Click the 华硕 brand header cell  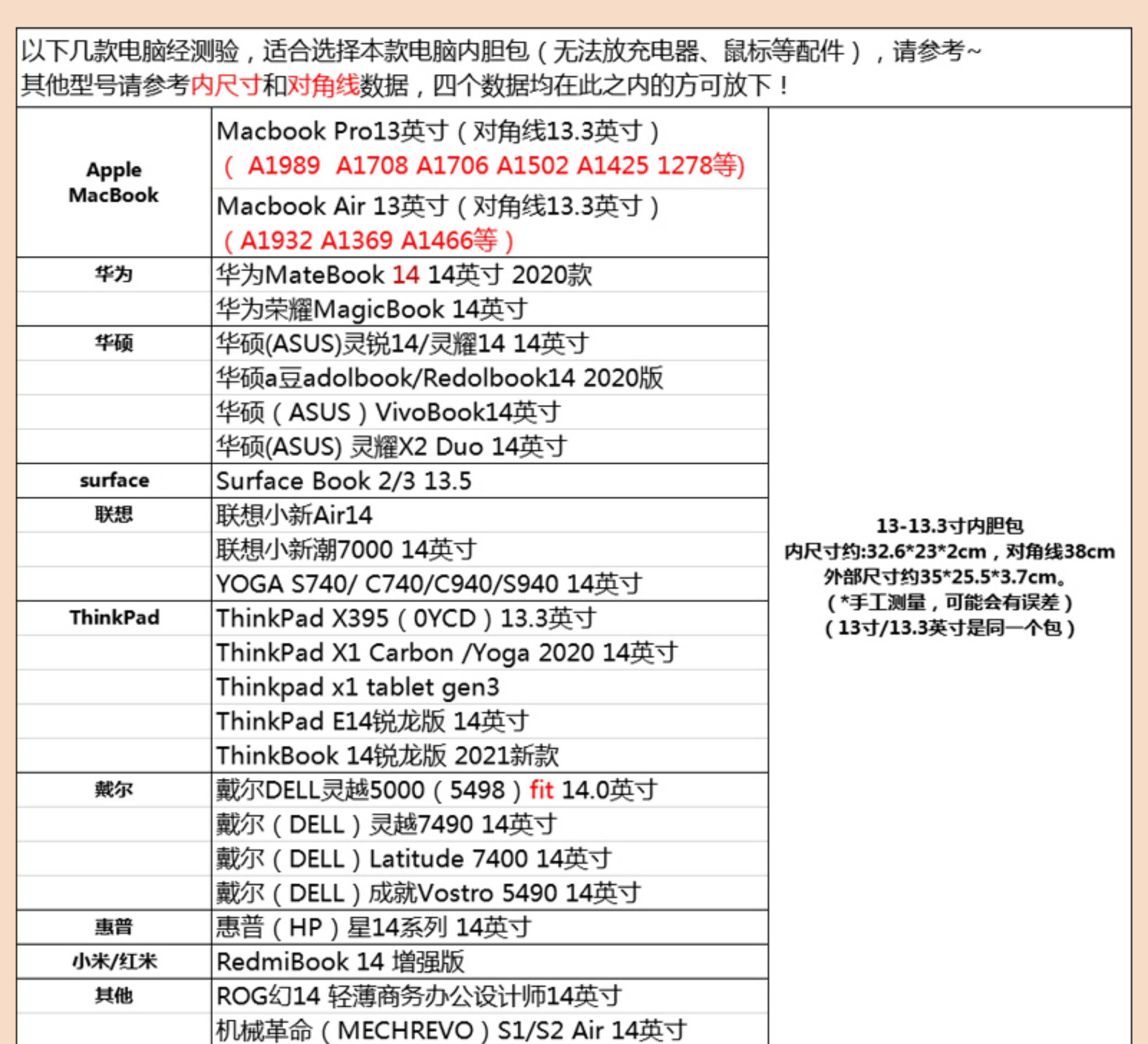coord(113,344)
